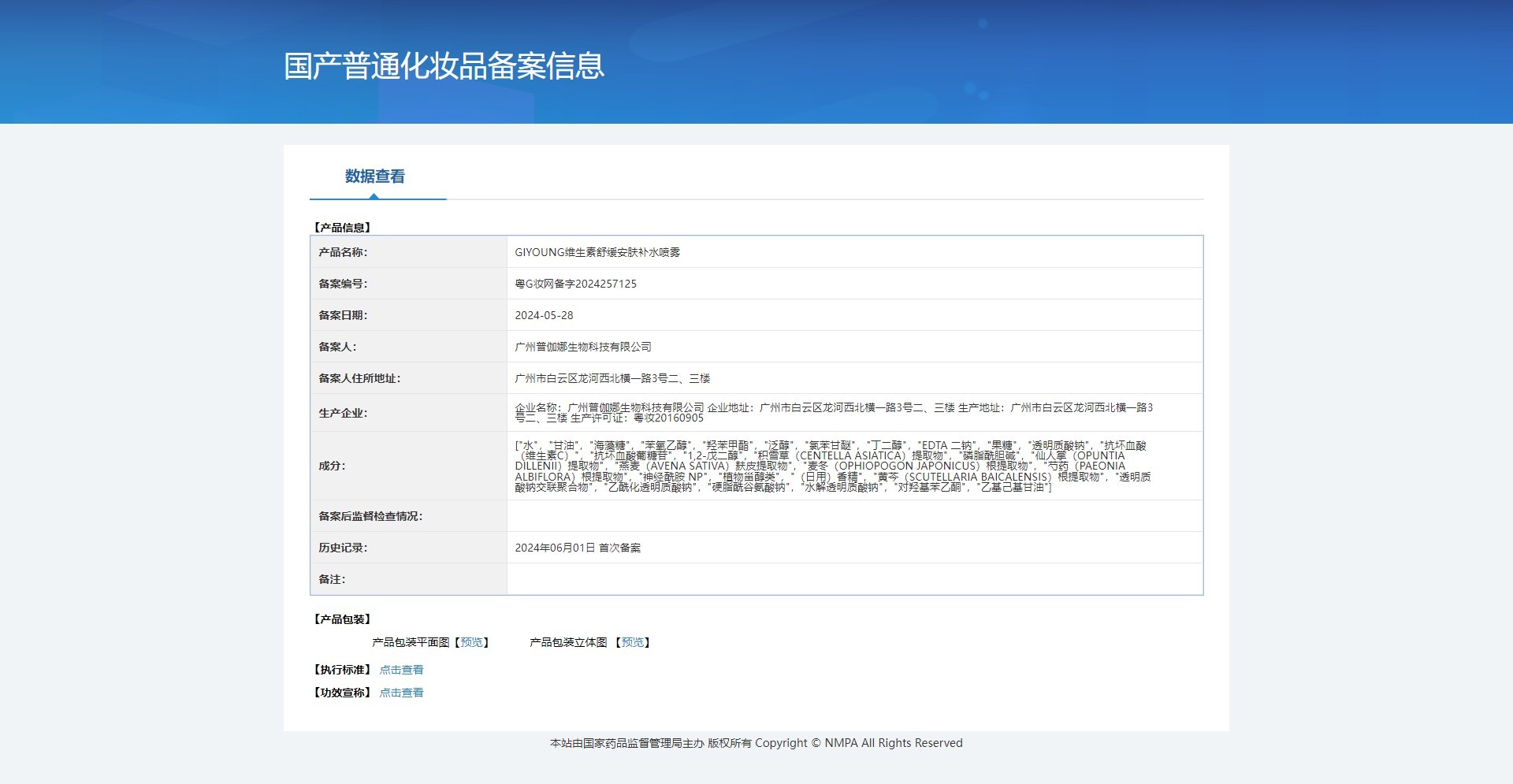The height and width of the screenshot is (784, 1513).
Task: Click the 历史记录 row label
Action: [343, 548]
